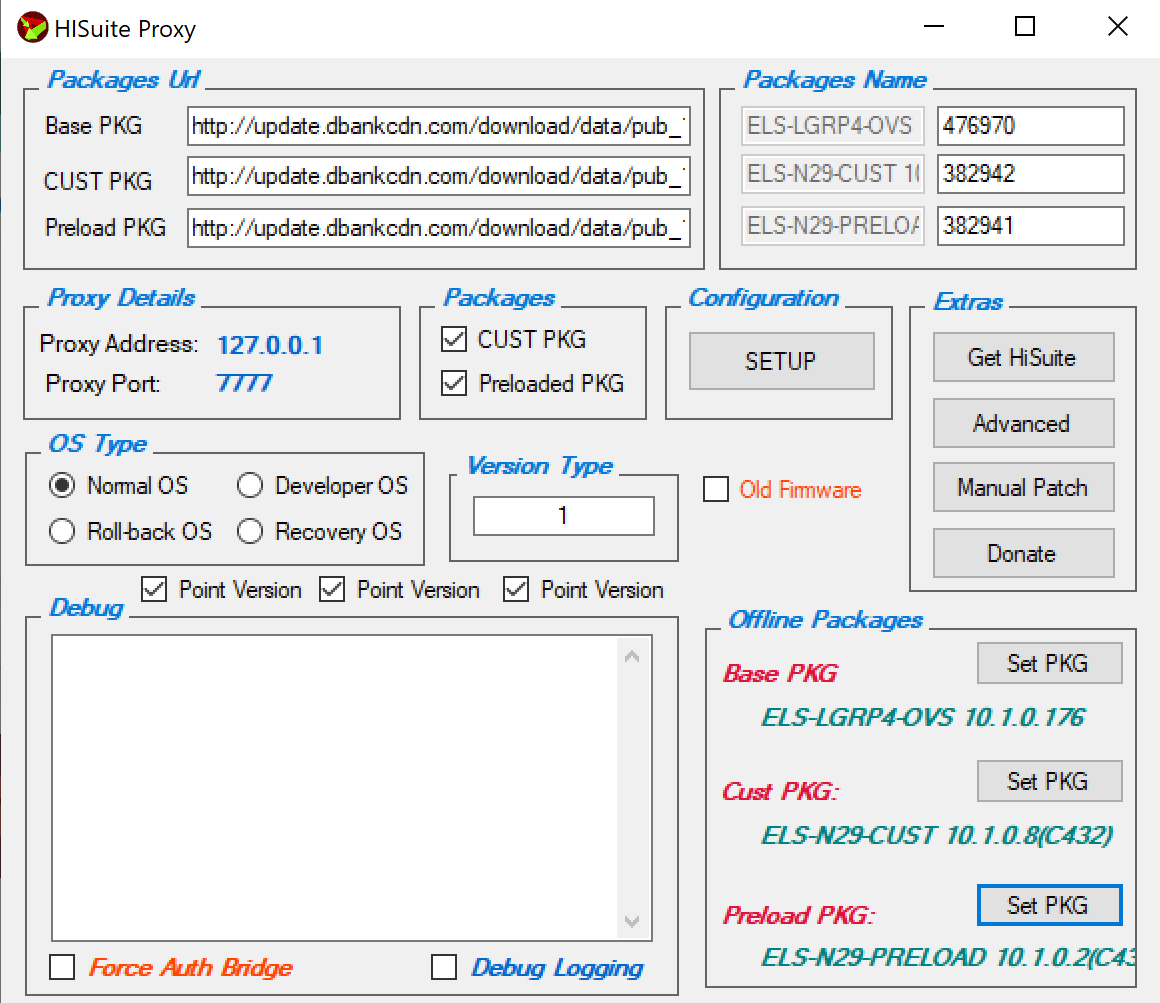Viewport: 1160px width, 1003px height.
Task: Toggle the last Point Version checkbox
Action: (516, 590)
